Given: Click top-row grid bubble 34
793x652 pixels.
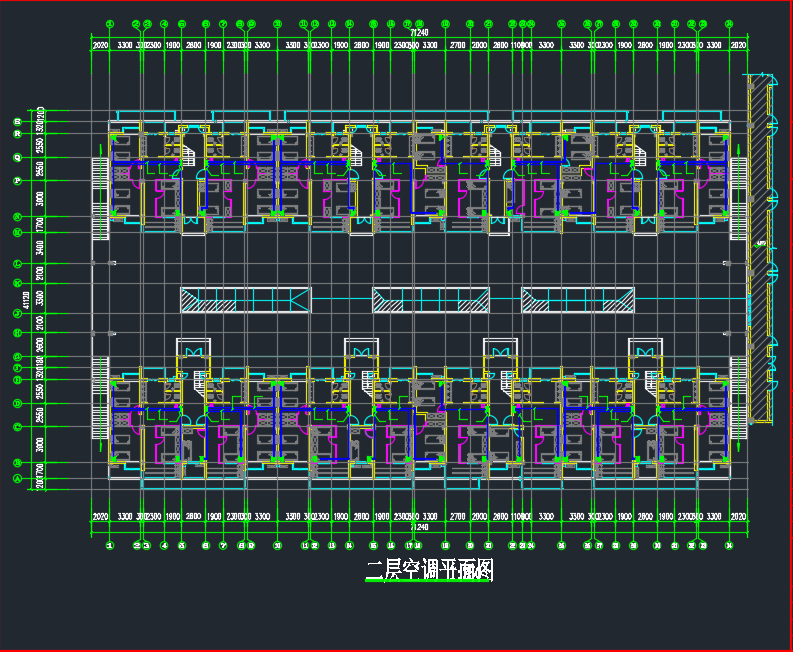Looking at the screenshot, I should click(729, 24).
